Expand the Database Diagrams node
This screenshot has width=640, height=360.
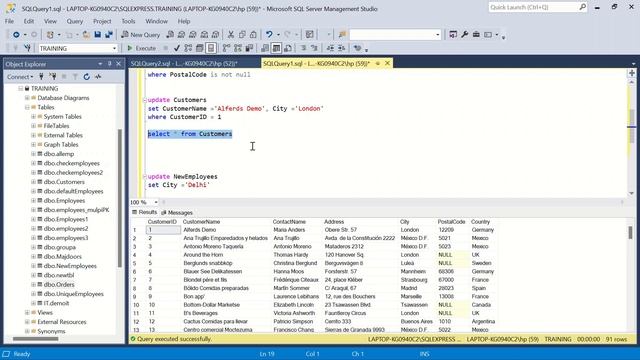[x=27, y=98]
